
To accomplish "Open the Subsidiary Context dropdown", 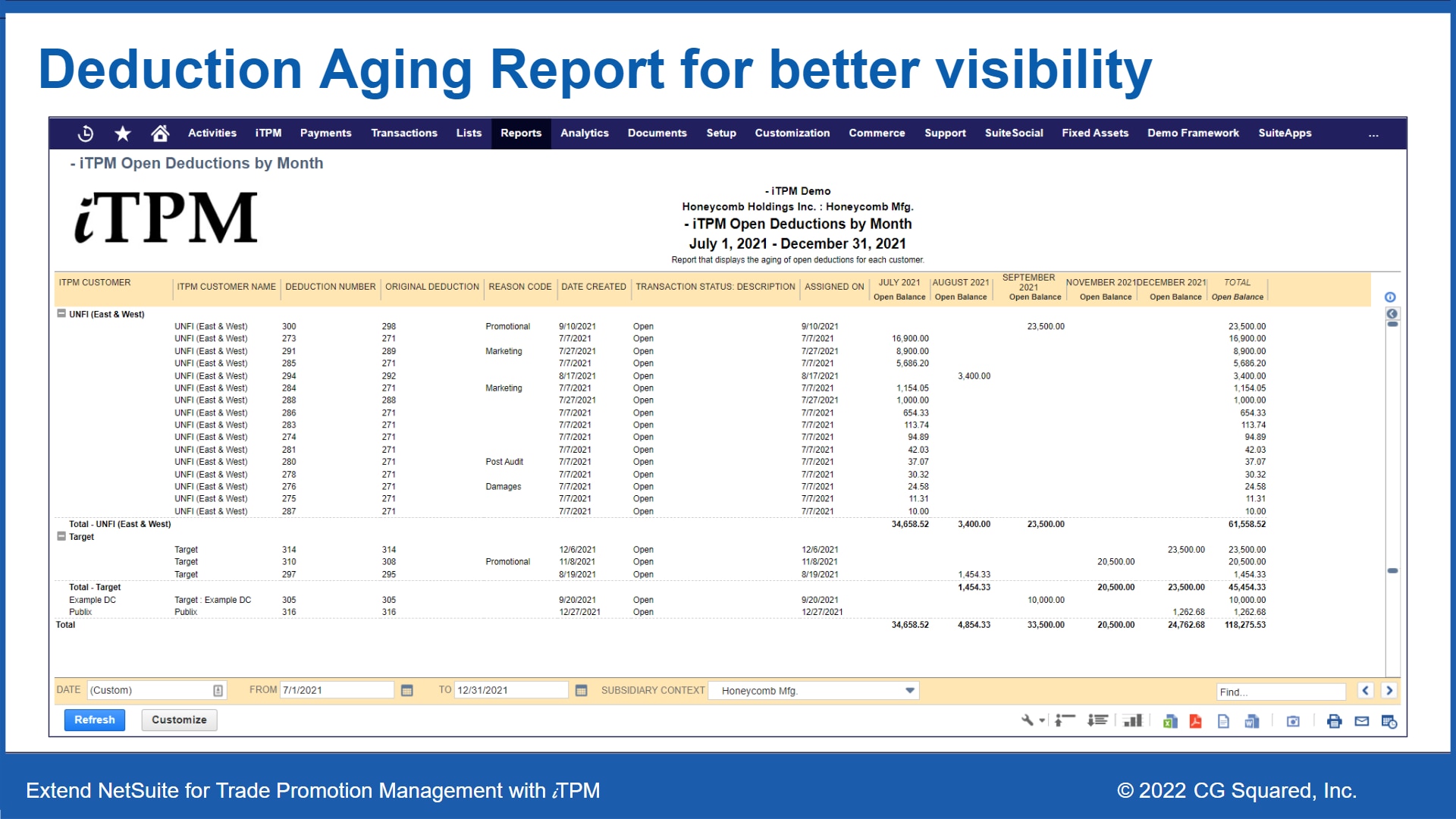I will click(x=909, y=690).
